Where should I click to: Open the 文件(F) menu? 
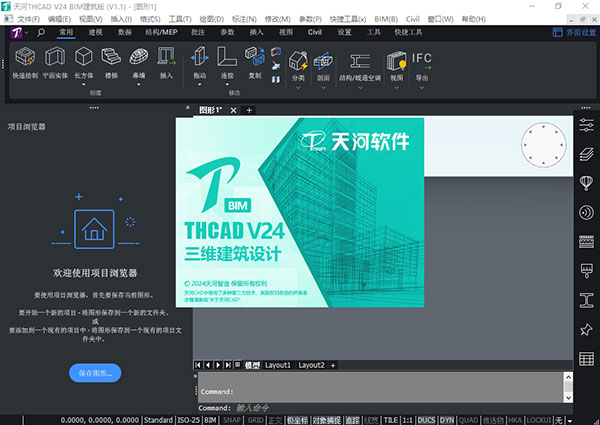tap(28, 19)
